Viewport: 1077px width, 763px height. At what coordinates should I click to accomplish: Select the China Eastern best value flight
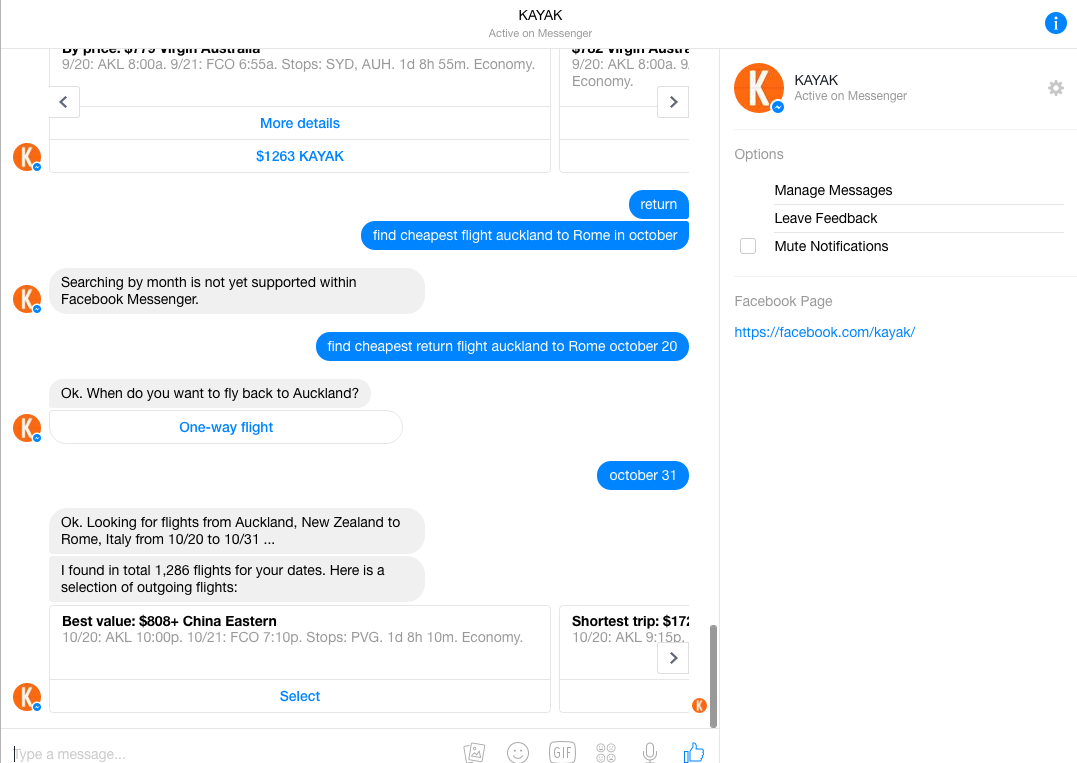tap(299, 696)
